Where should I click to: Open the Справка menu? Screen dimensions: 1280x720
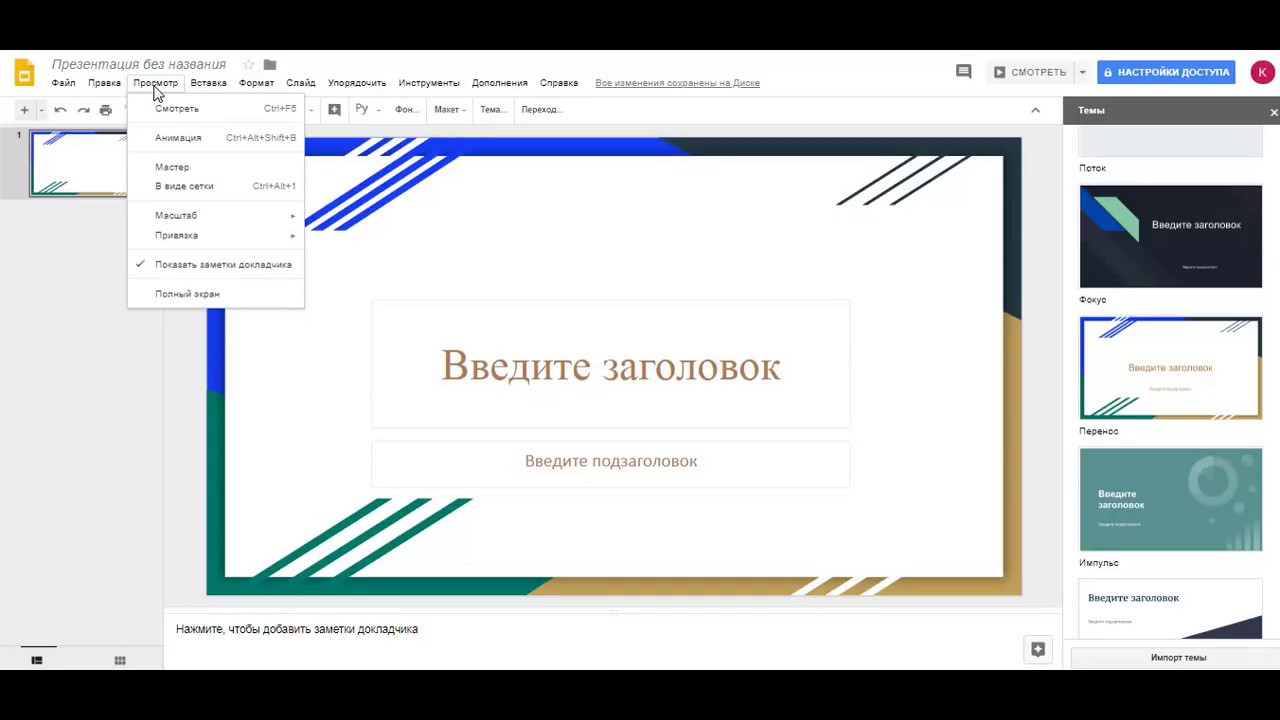click(x=559, y=83)
